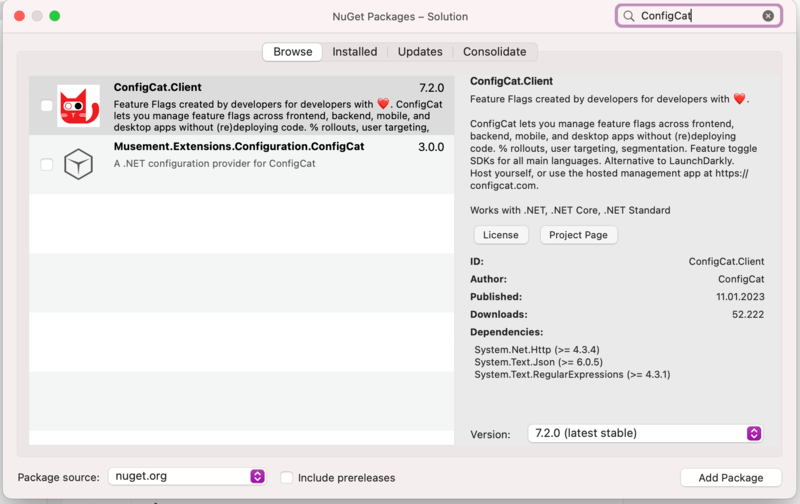Tick the Musement.Extensions.Configuration.ConfigCat checkbox
This screenshot has width=800, height=504.
[46, 164]
